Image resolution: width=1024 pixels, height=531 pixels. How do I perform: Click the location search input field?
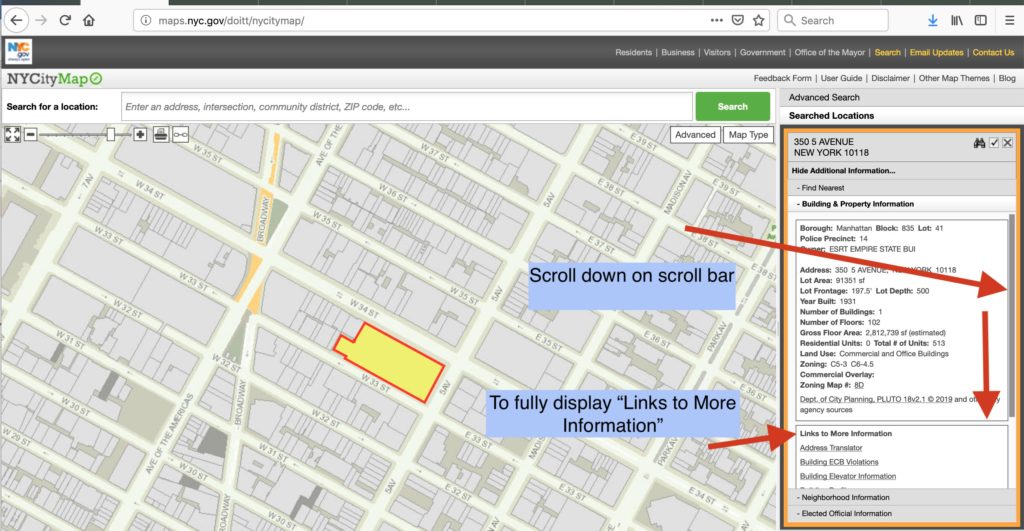point(406,106)
